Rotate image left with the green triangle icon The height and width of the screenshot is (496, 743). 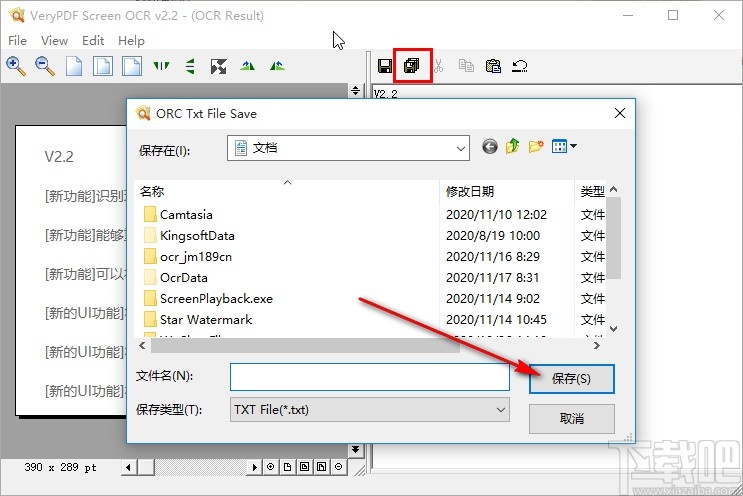click(247, 66)
